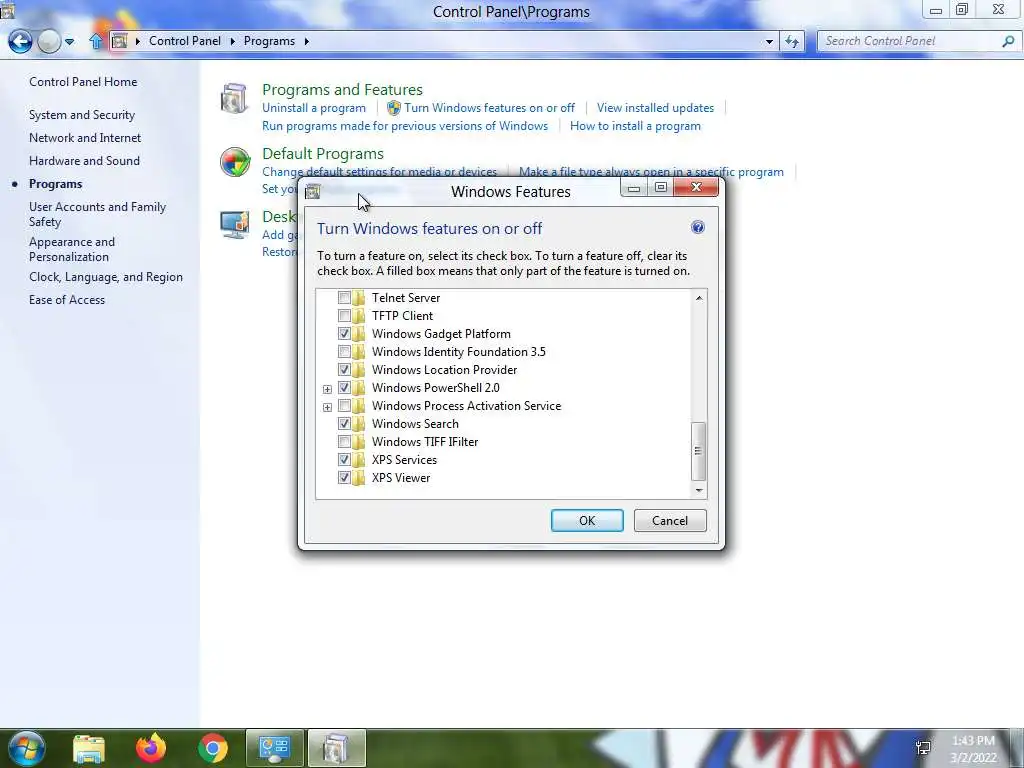
Task: Click Uninstall a program link
Action: click(314, 108)
